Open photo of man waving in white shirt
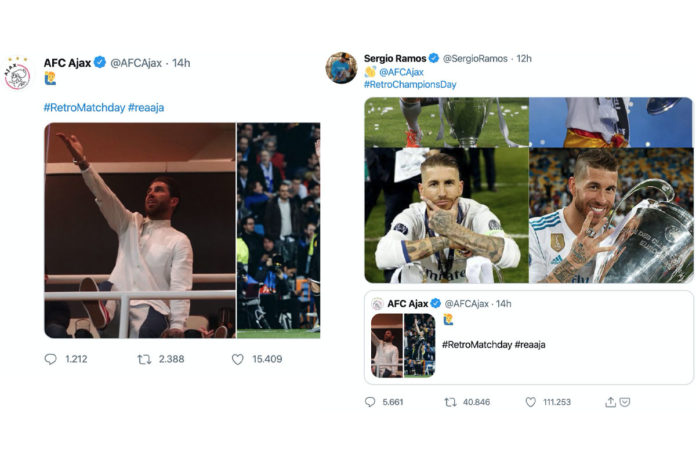This screenshot has height=464, width=696. 139,230
